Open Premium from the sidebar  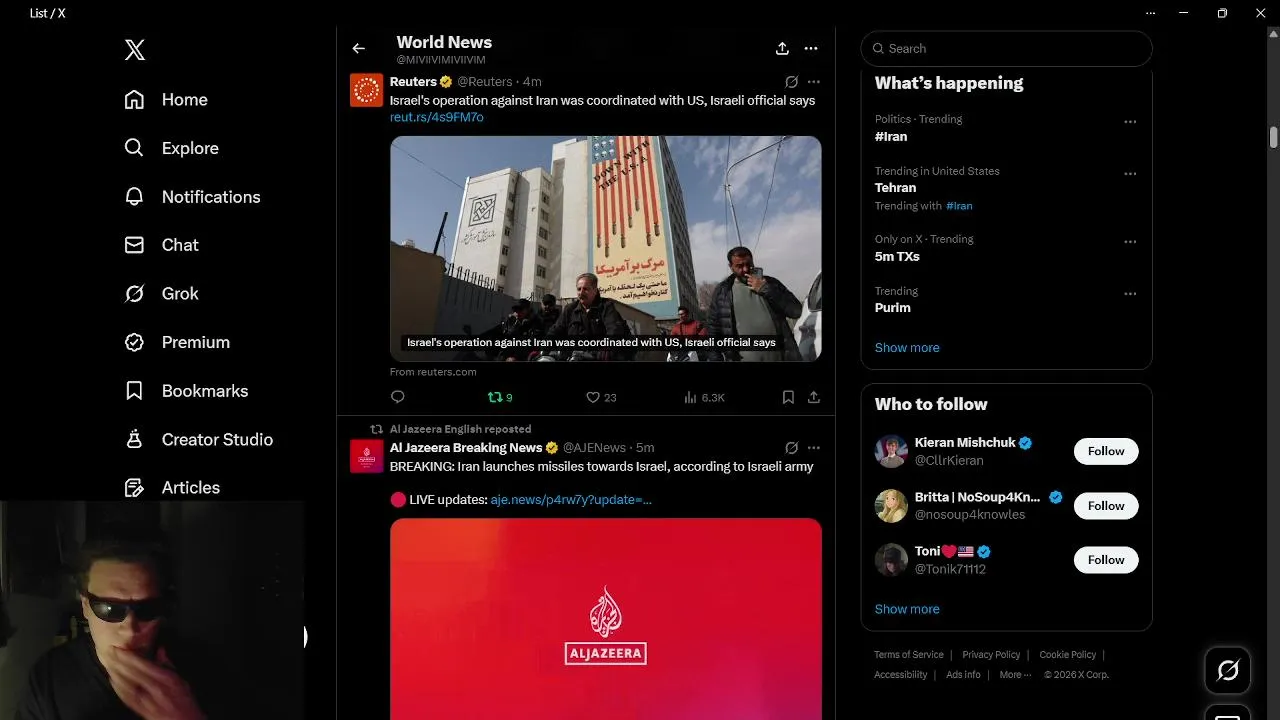click(177, 342)
